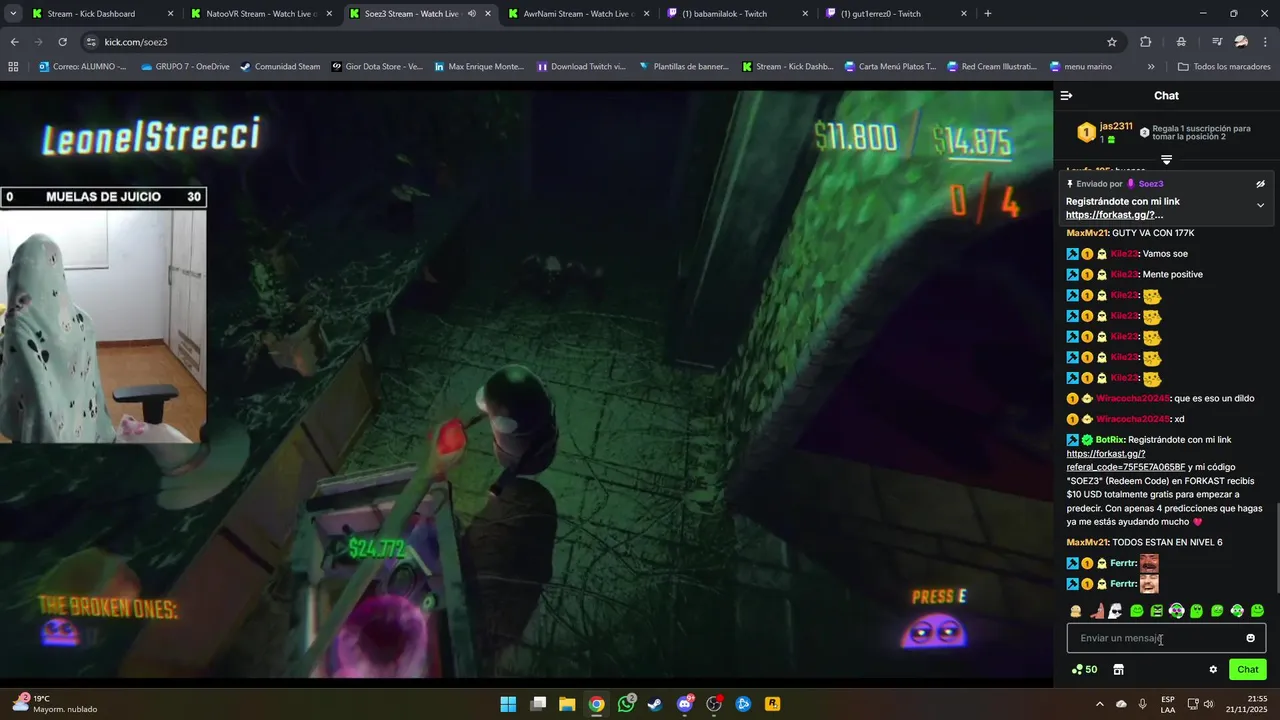The height and width of the screenshot is (720, 1280).
Task: Expand the gift leaderboard arrow below jas2311
Action: tap(1166, 160)
